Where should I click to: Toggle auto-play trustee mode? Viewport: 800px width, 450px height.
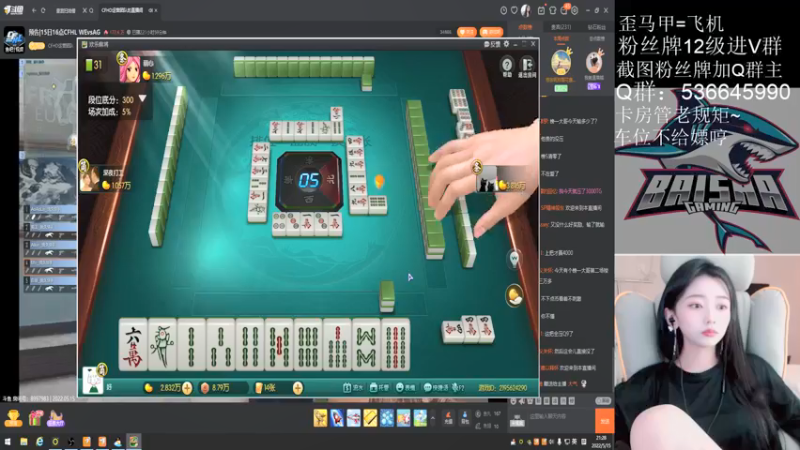click(x=380, y=388)
